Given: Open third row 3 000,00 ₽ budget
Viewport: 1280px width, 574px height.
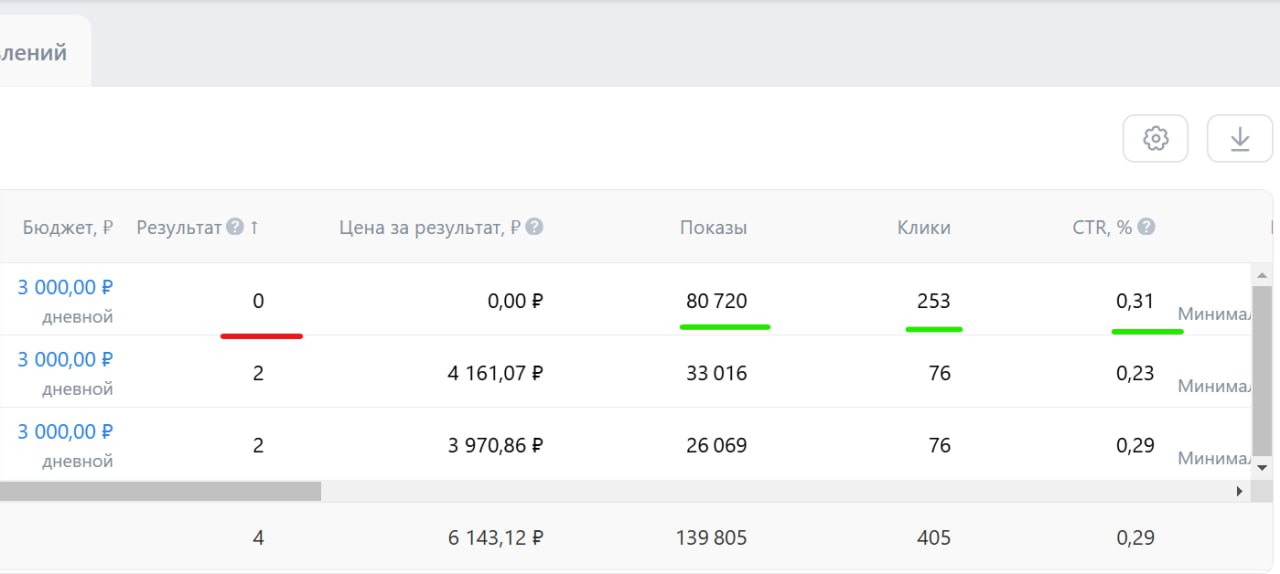Looking at the screenshot, I should point(65,432).
